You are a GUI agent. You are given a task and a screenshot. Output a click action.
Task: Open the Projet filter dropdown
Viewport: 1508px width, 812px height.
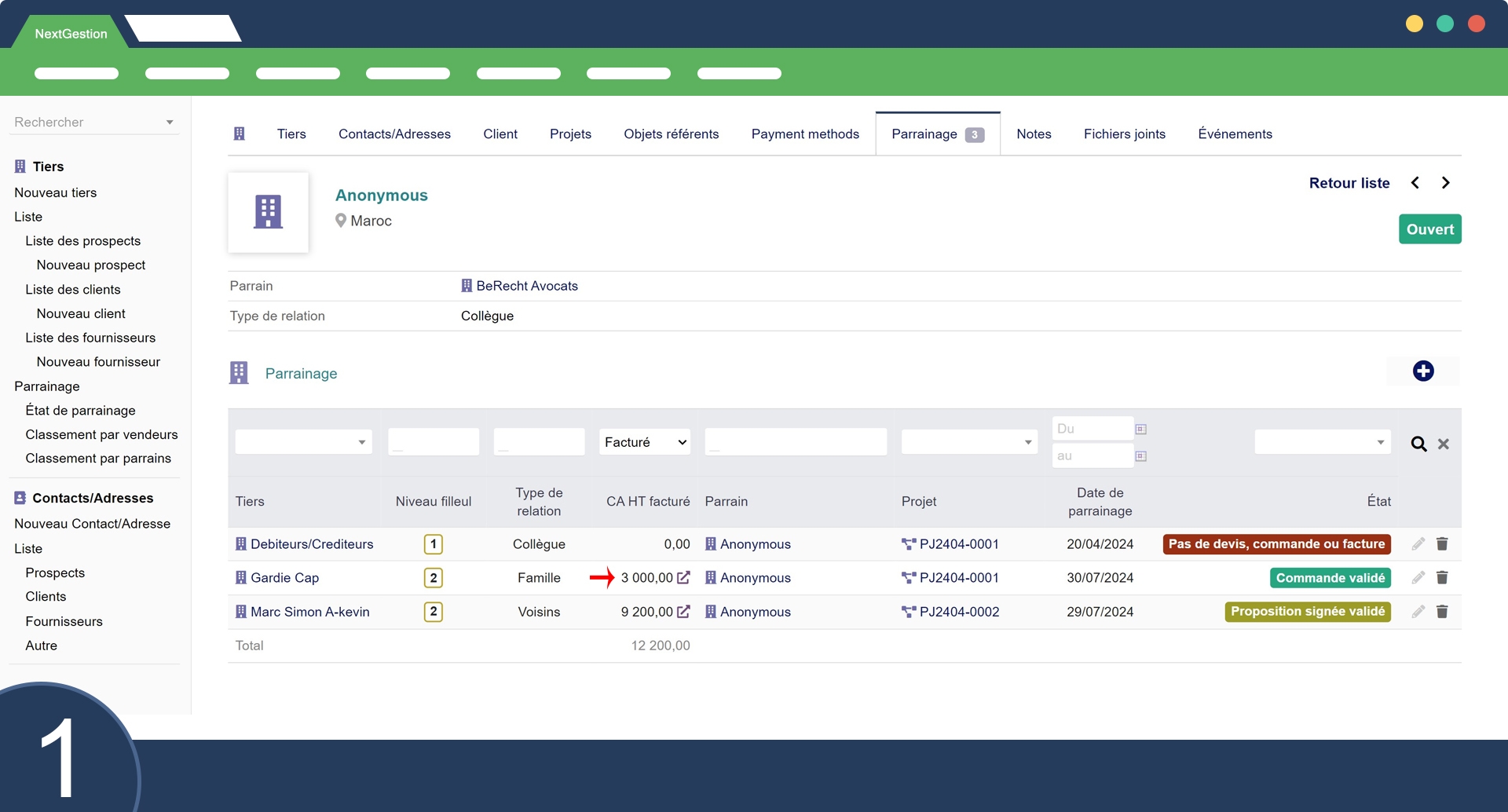pos(968,442)
